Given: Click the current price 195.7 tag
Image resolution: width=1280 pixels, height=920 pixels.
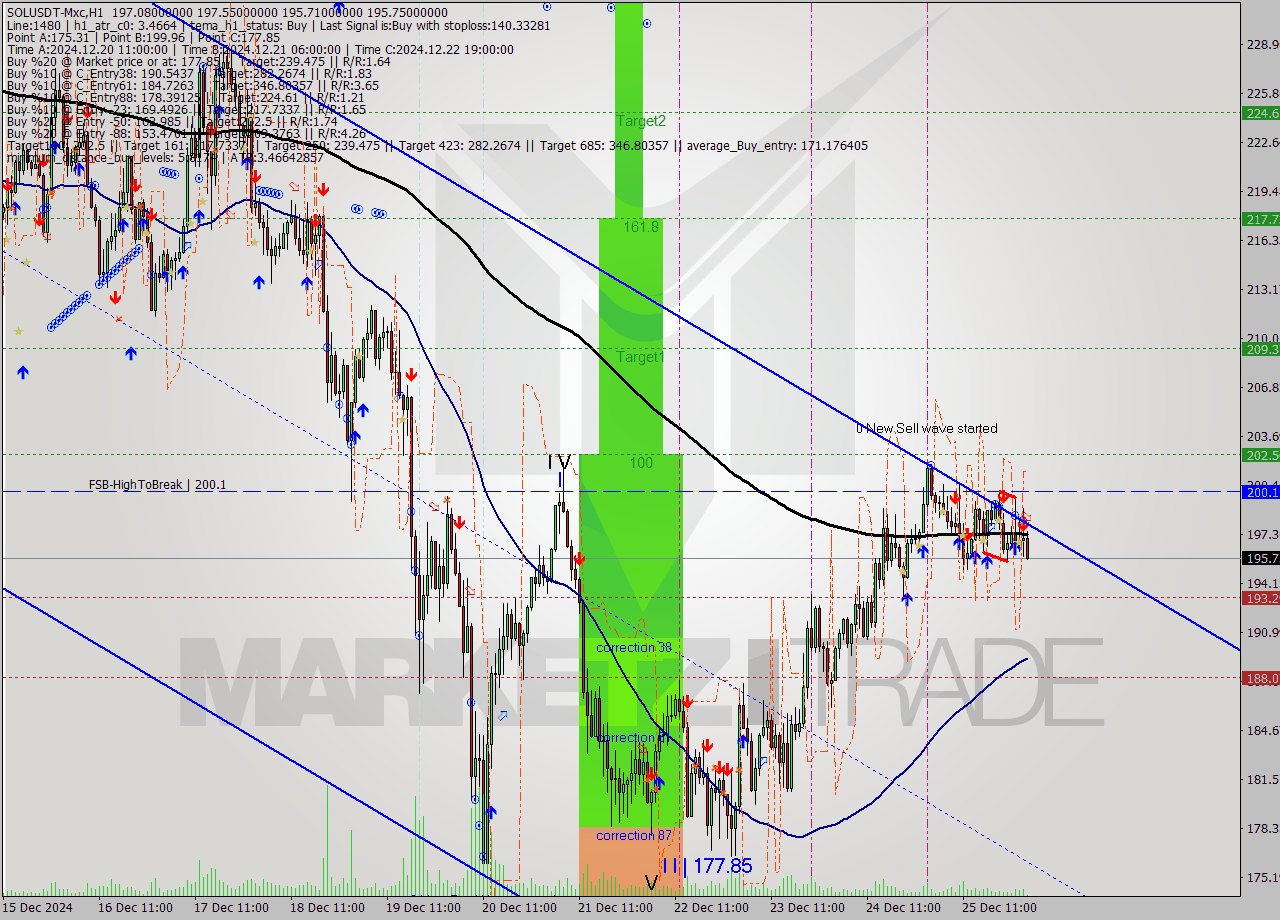Looking at the screenshot, I should 1260,558.
